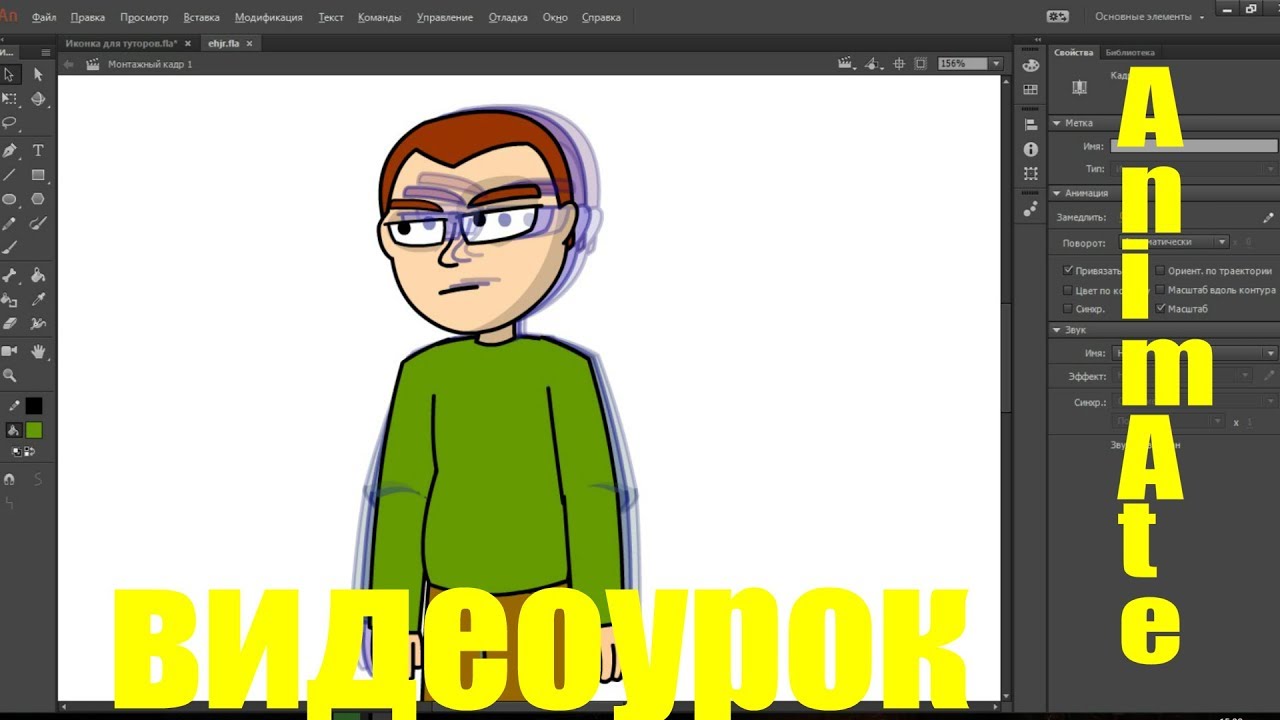Select the PolyStar hexagon tool
Viewport: 1280px width, 720px height.
pos(38,199)
